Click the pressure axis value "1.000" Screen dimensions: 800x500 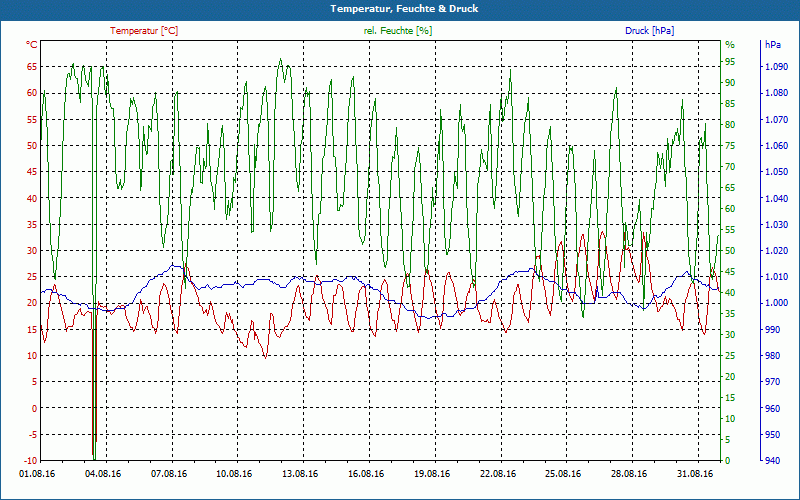point(777,303)
